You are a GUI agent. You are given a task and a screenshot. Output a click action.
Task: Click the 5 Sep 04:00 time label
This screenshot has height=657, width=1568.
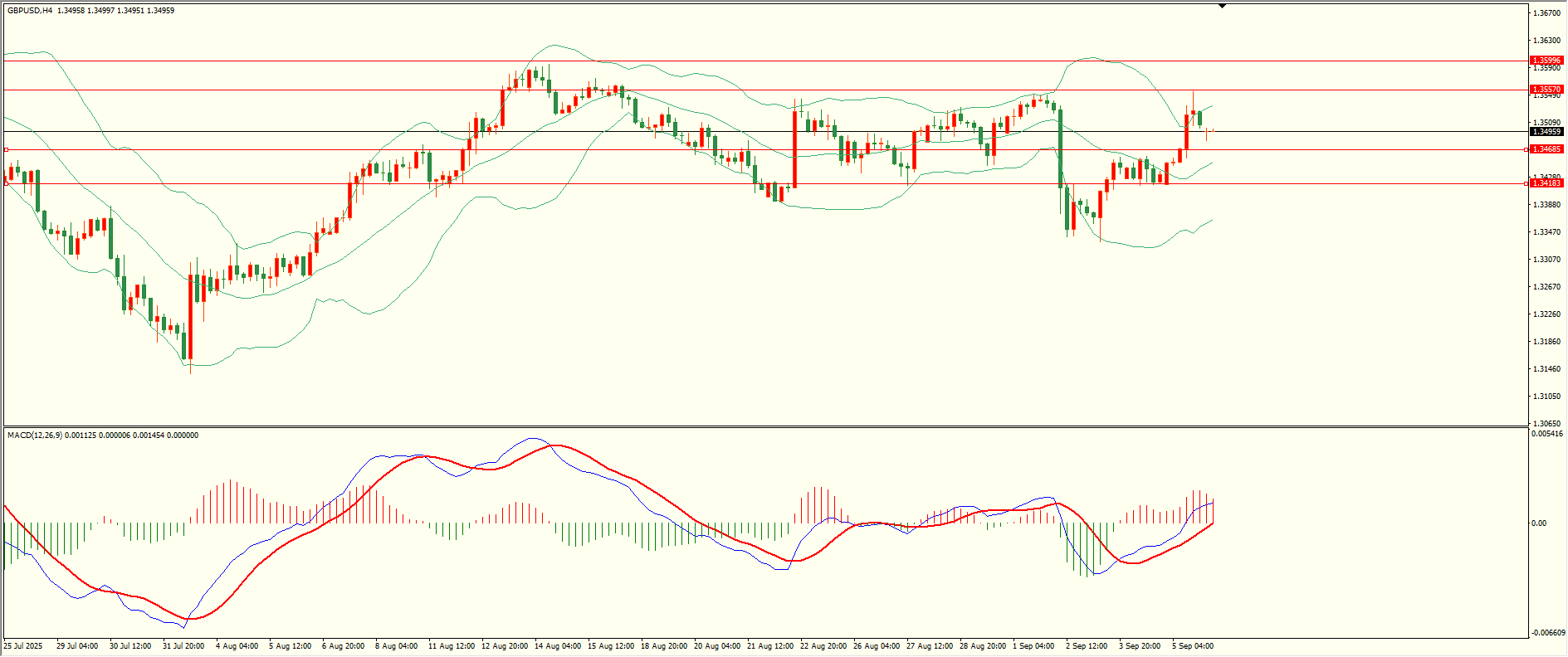click(x=1193, y=646)
